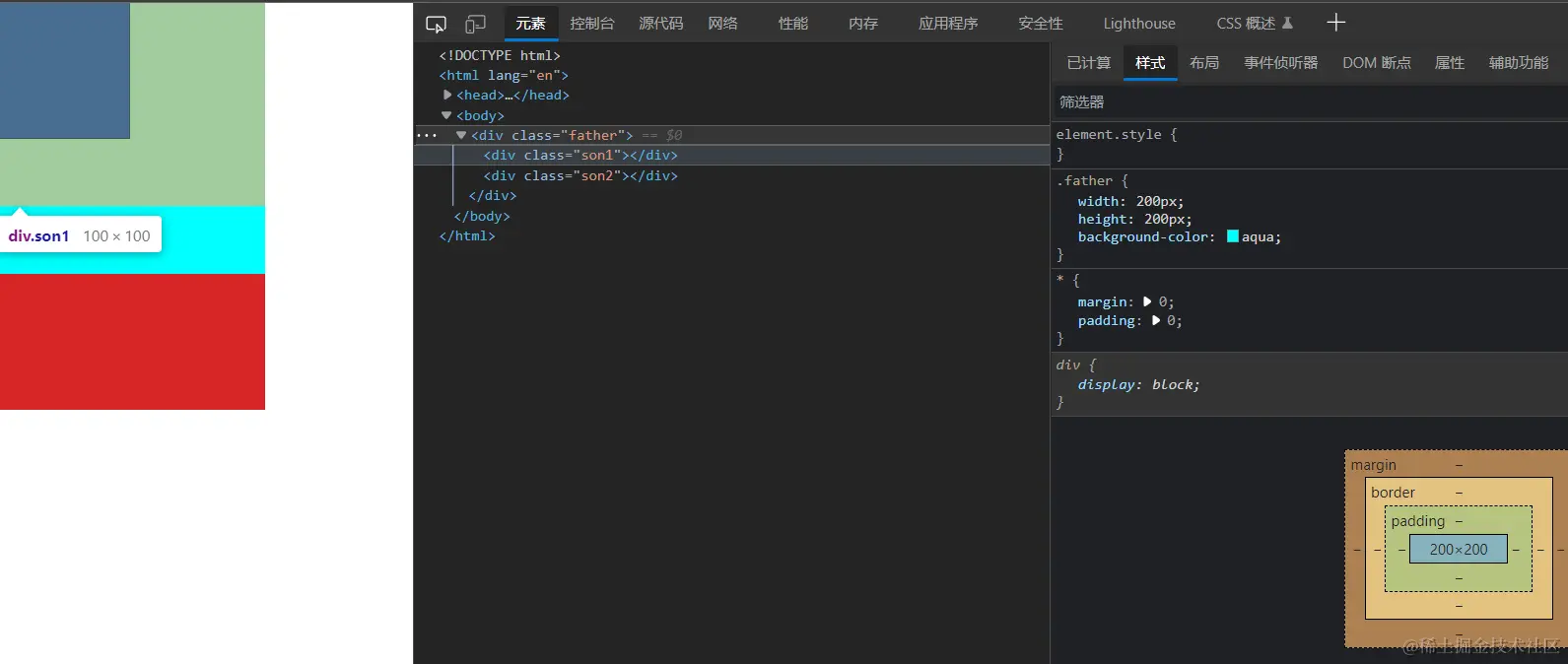Click the three-dots icon beside the father div
The width and height of the screenshot is (1568, 664).
(427, 136)
